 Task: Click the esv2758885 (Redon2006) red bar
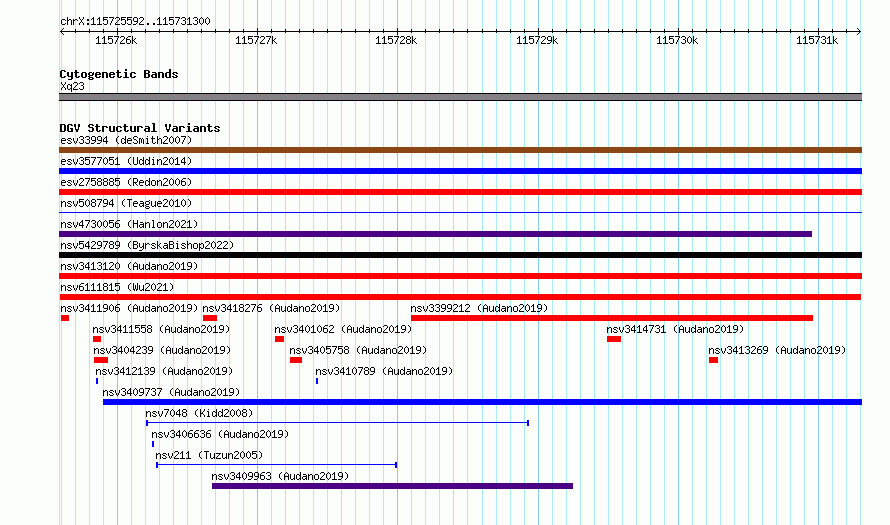point(460,192)
